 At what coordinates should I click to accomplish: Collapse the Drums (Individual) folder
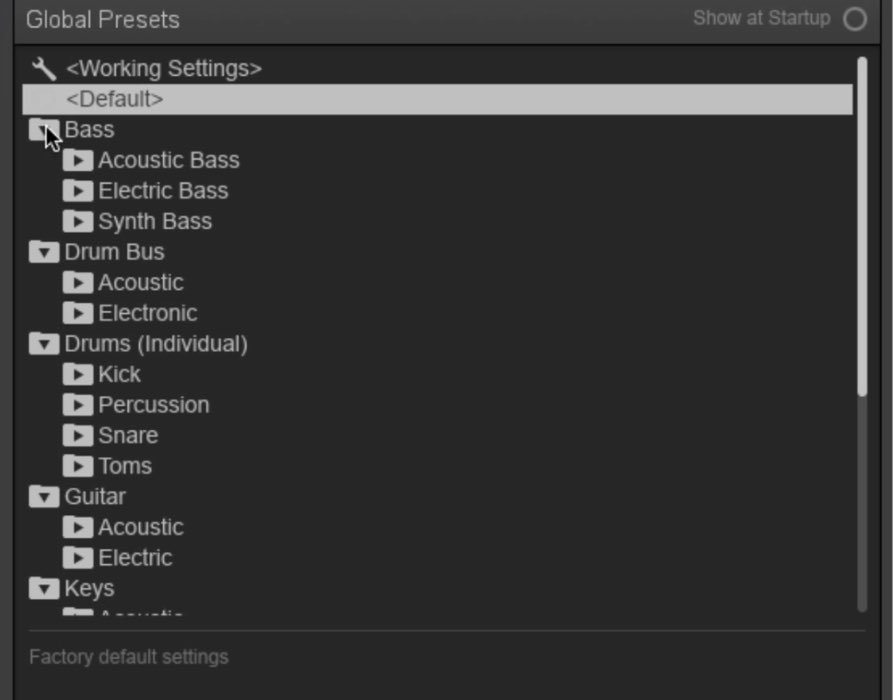pyautogui.click(x=44, y=344)
